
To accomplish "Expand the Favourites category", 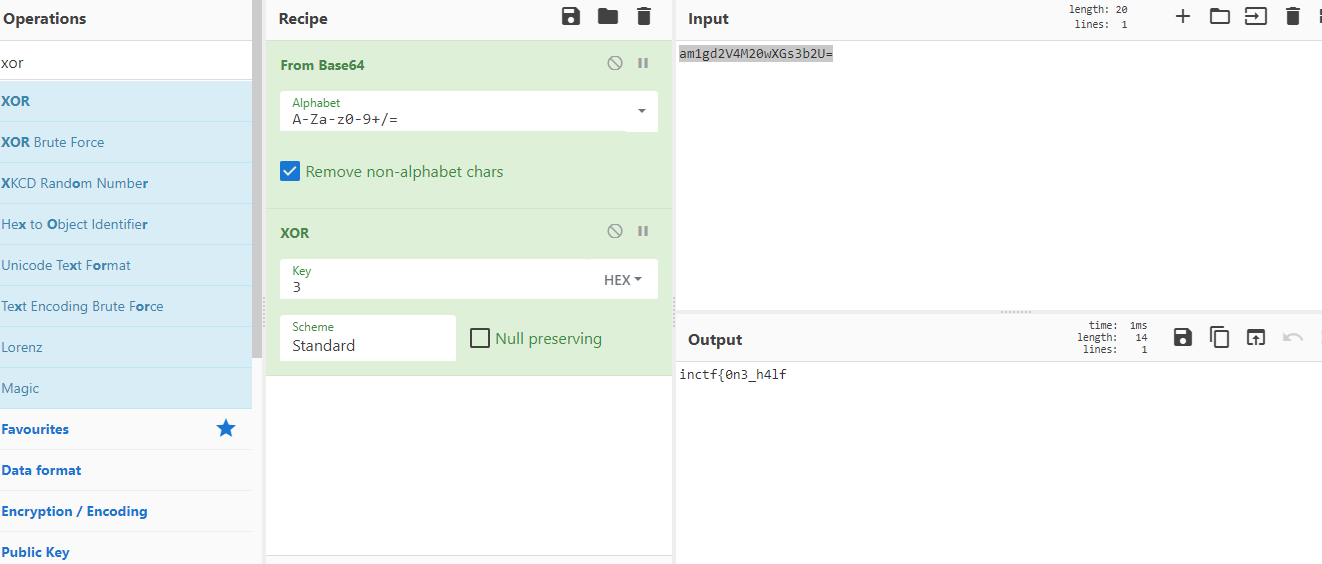I will coord(36,429).
